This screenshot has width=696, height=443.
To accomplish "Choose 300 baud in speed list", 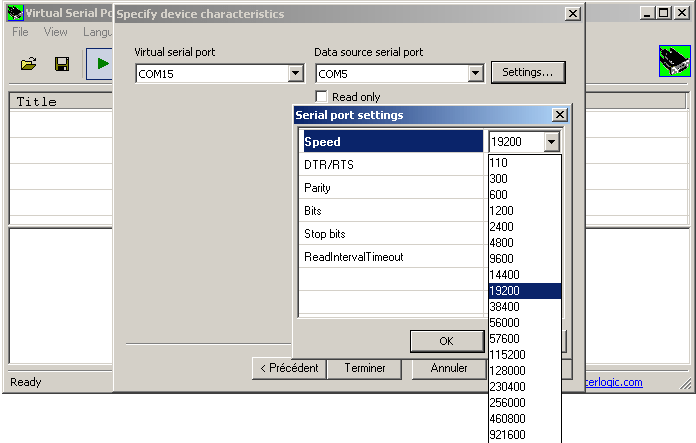I will 525,179.
